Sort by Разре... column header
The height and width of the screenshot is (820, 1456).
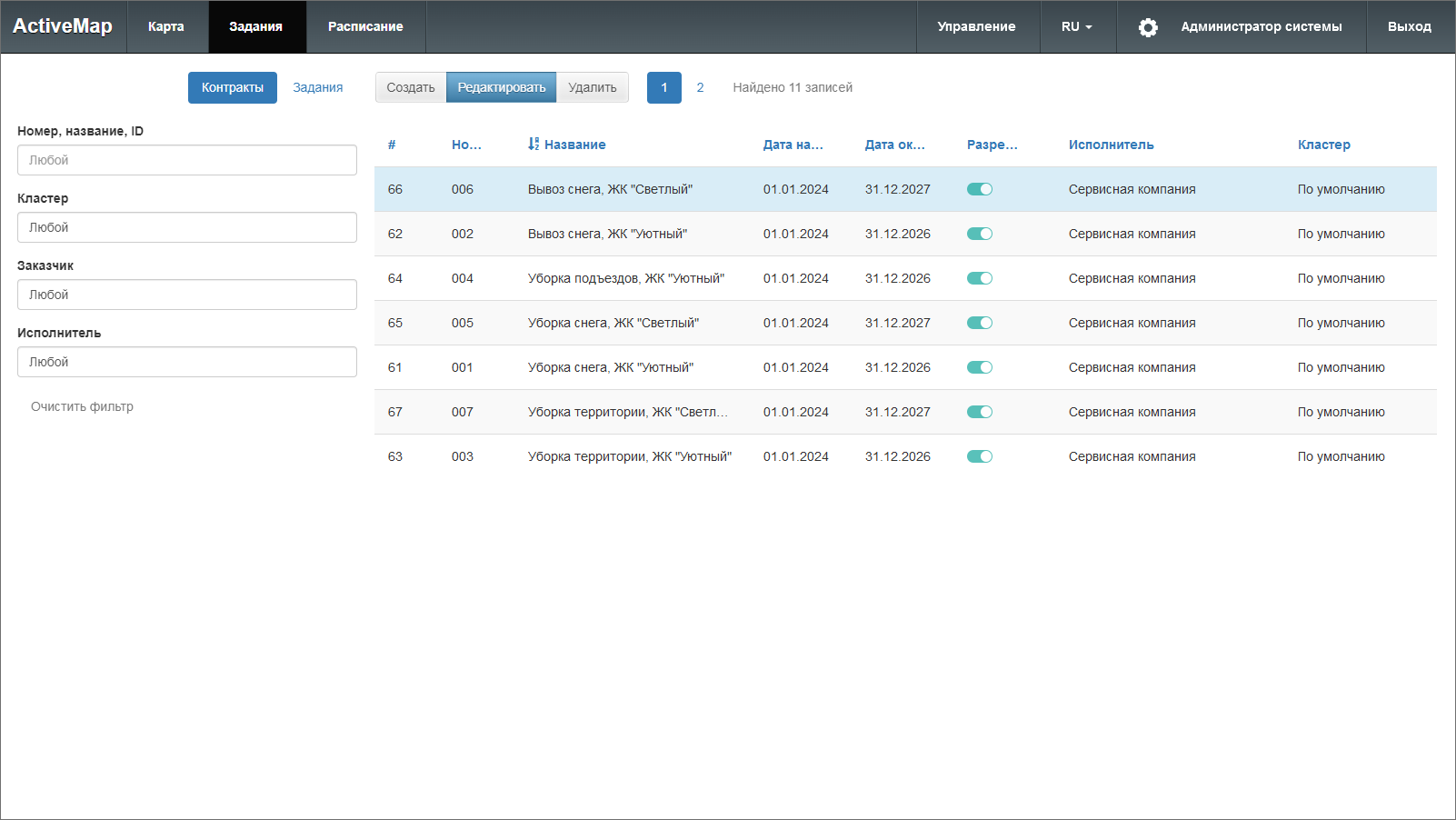point(992,145)
